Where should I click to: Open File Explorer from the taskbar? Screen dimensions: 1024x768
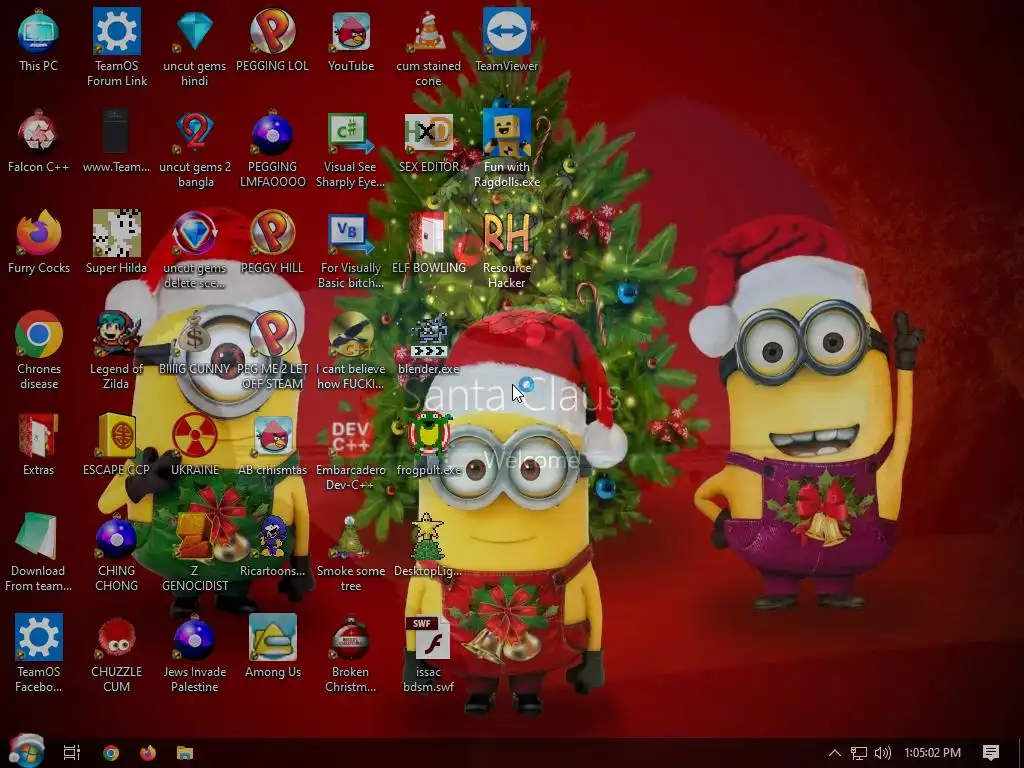click(x=185, y=753)
